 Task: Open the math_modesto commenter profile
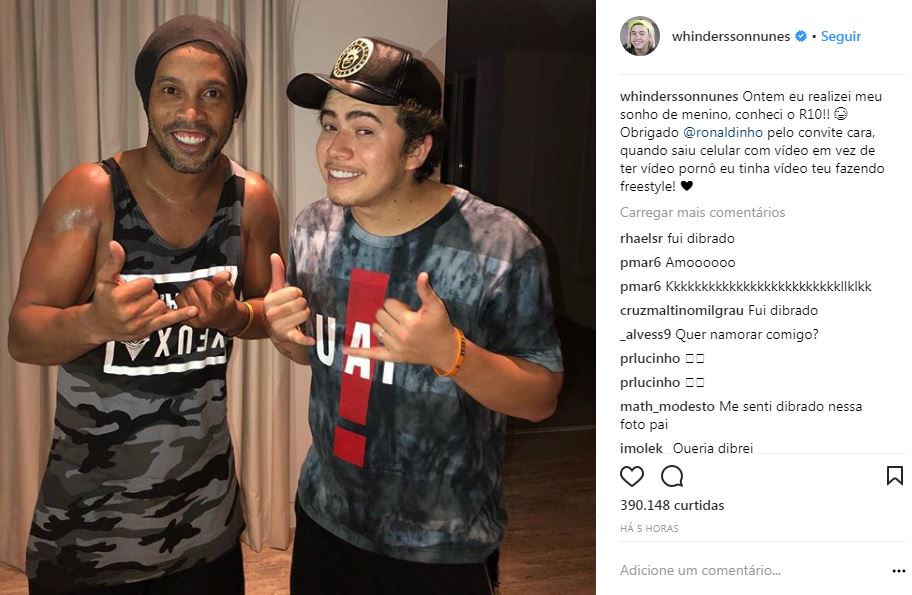[x=667, y=407]
